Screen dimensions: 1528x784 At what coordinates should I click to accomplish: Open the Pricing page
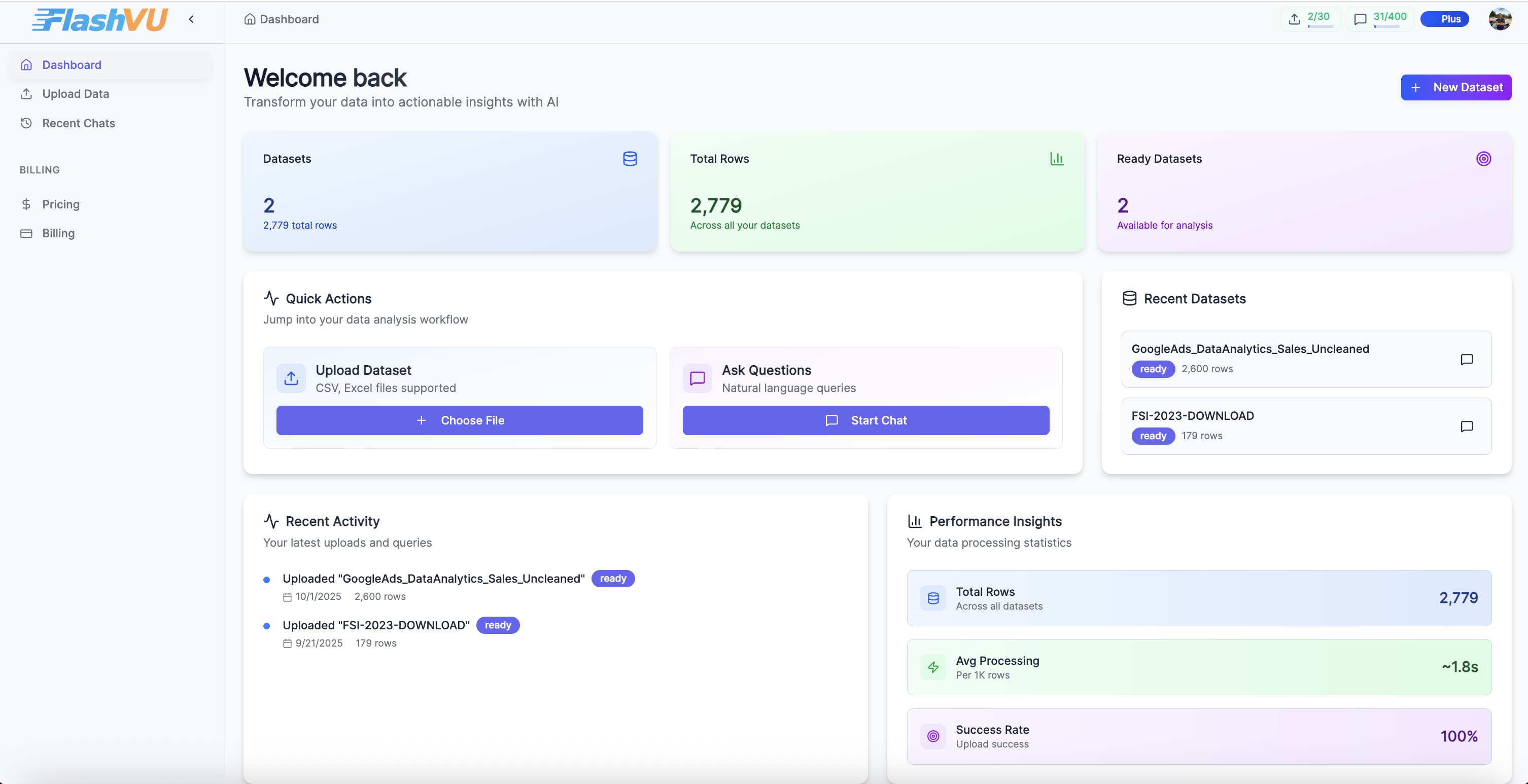coord(60,204)
